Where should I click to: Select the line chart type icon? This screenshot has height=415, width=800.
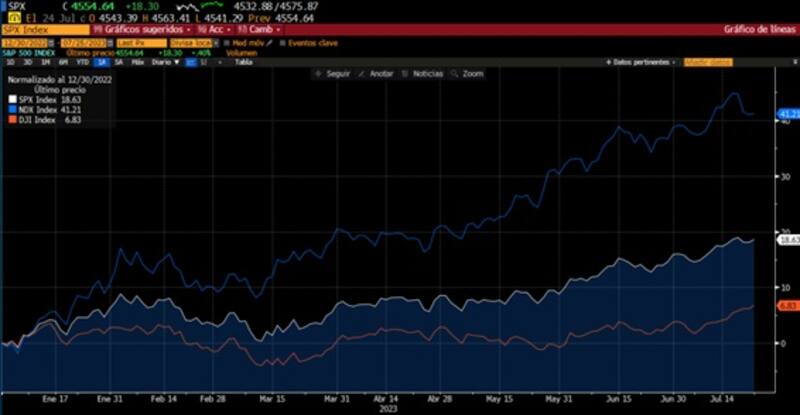(189, 62)
